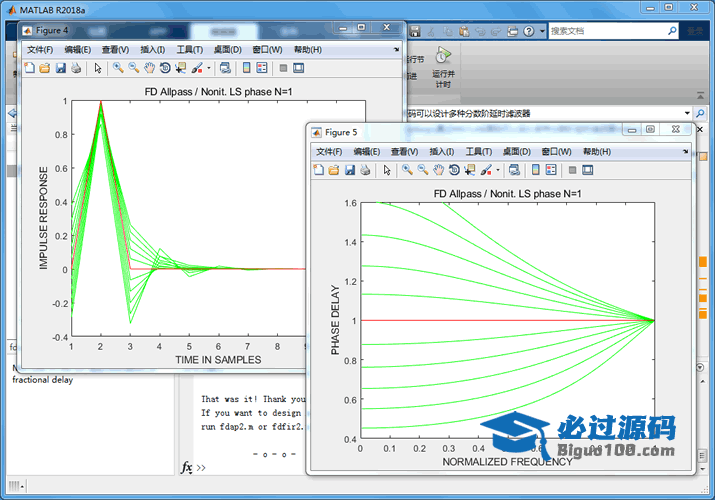Click Print Figure icon in Figure 5
The height and width of the screenshot is (500, 715).
tap(365, 170)
